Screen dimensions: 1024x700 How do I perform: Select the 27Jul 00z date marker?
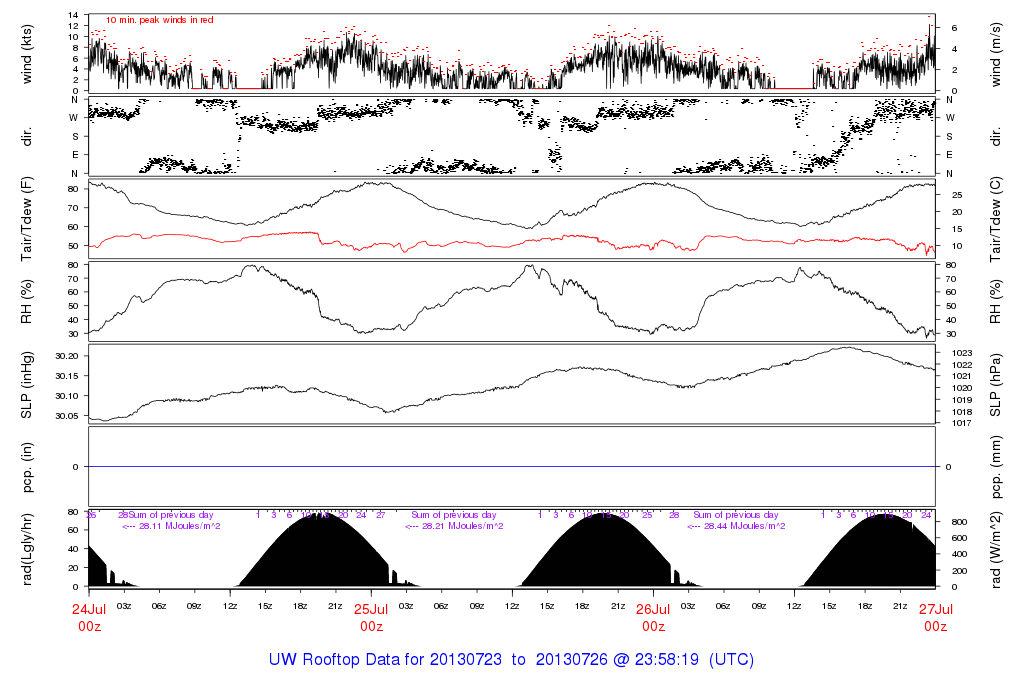[935, 617]
